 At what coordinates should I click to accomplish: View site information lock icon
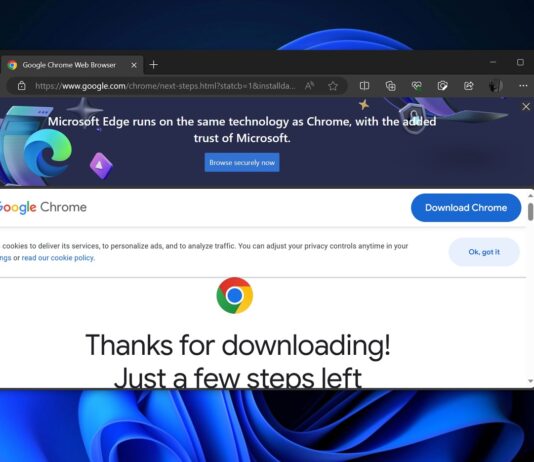click(x=21, y=85)
